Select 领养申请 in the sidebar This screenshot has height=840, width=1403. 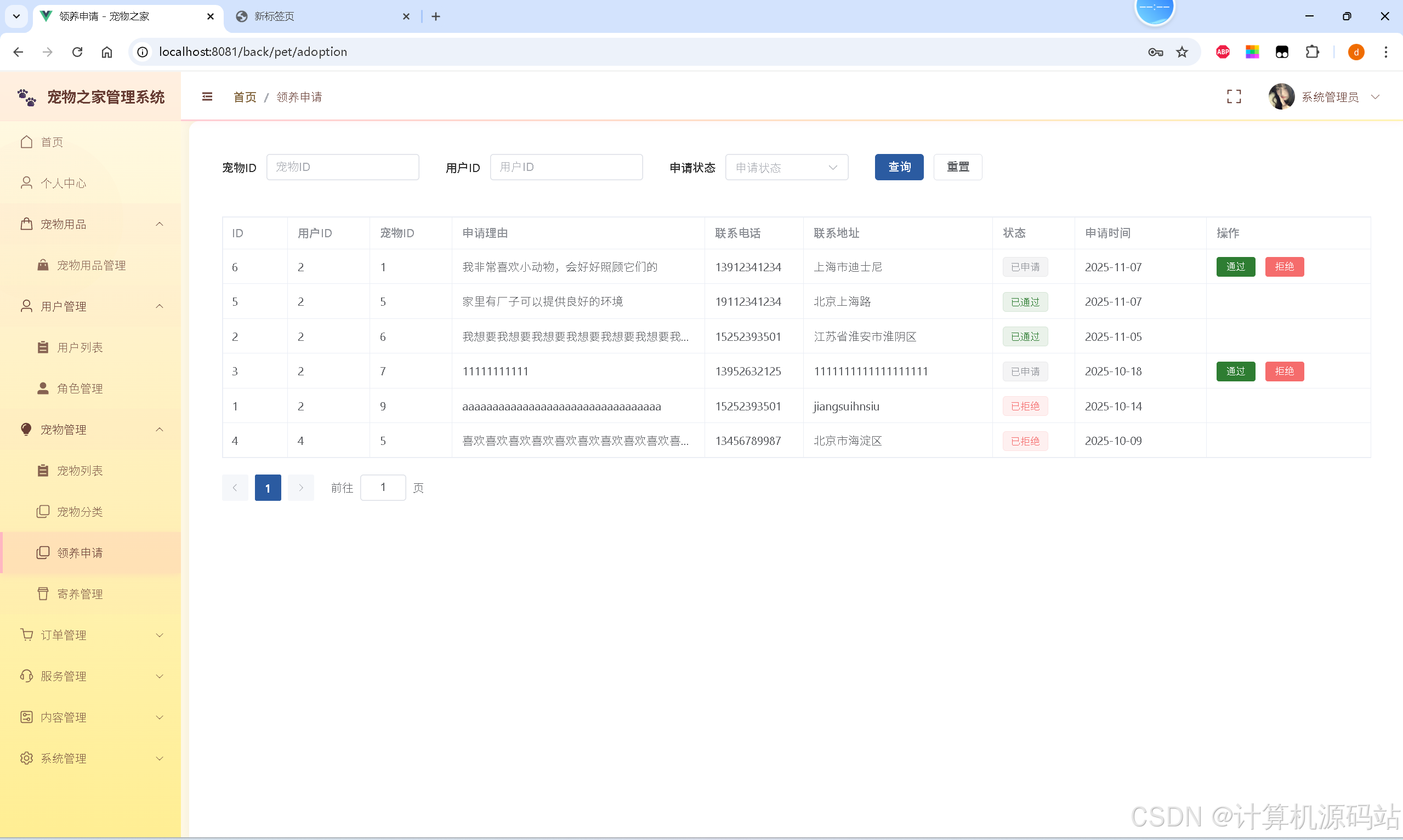coord(90,553)
